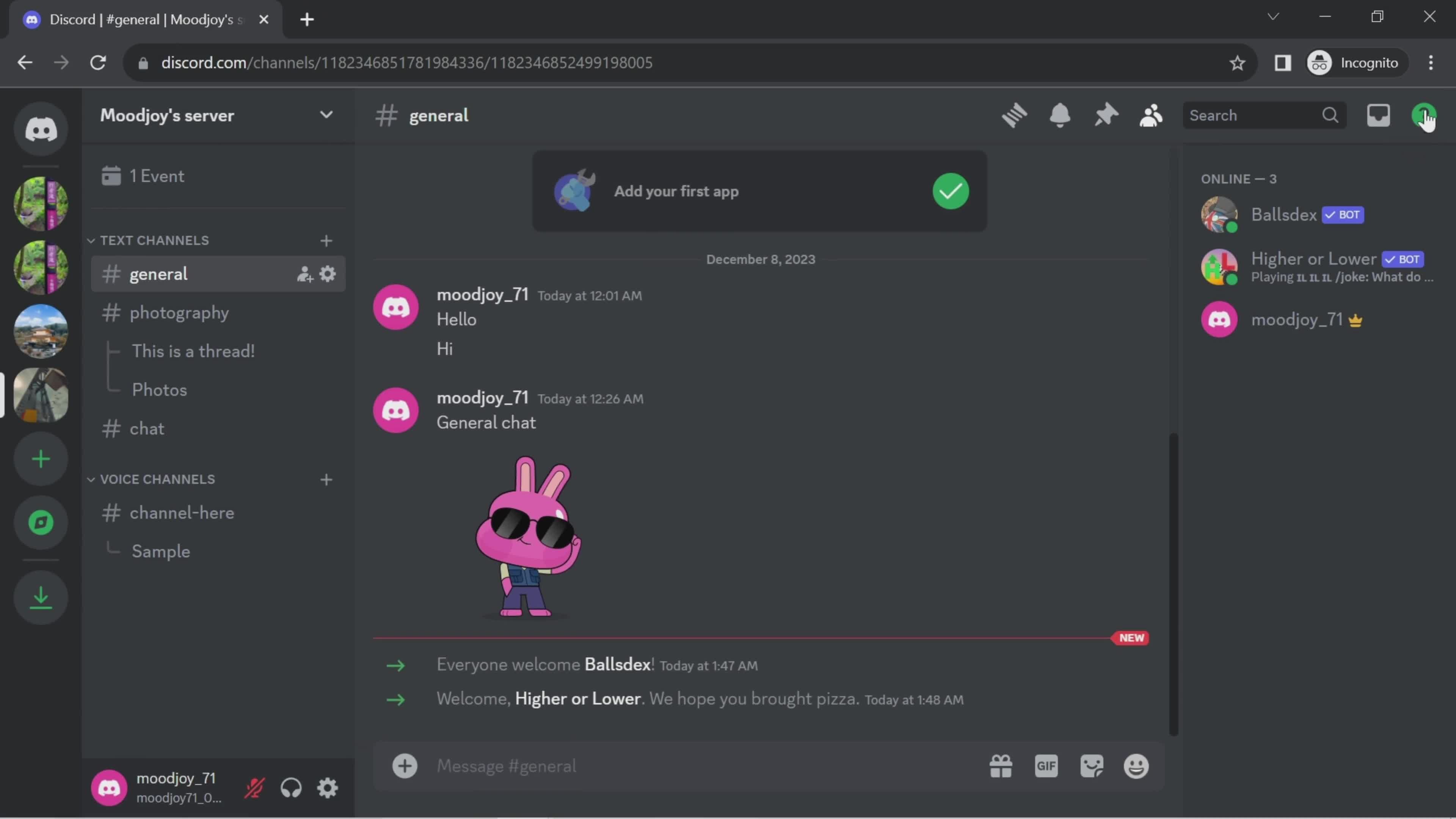
Task: Click the gift/nitro icon in message bar
Action: click(999, 766)
